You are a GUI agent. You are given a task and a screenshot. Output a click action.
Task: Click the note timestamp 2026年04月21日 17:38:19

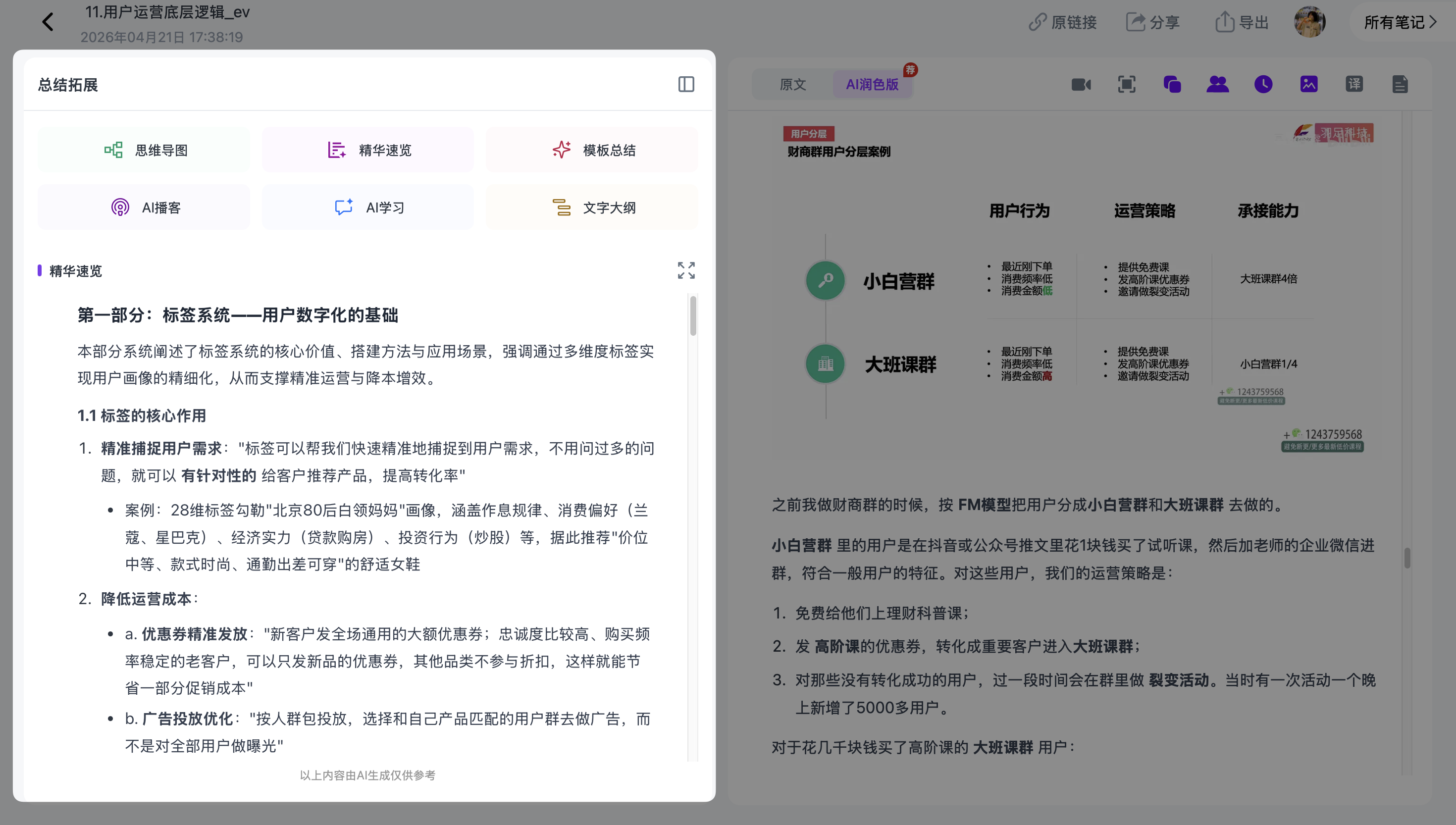tap(161, 38)
